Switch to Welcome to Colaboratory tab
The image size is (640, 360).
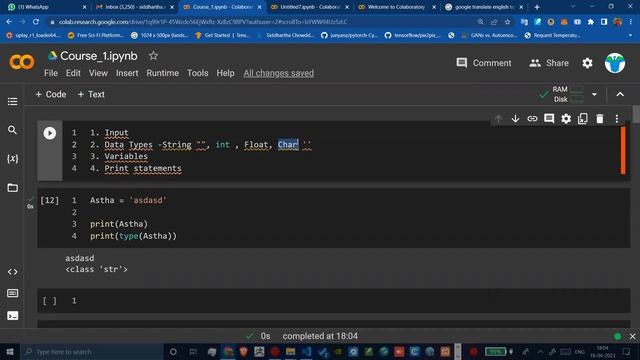coord(396,7)
